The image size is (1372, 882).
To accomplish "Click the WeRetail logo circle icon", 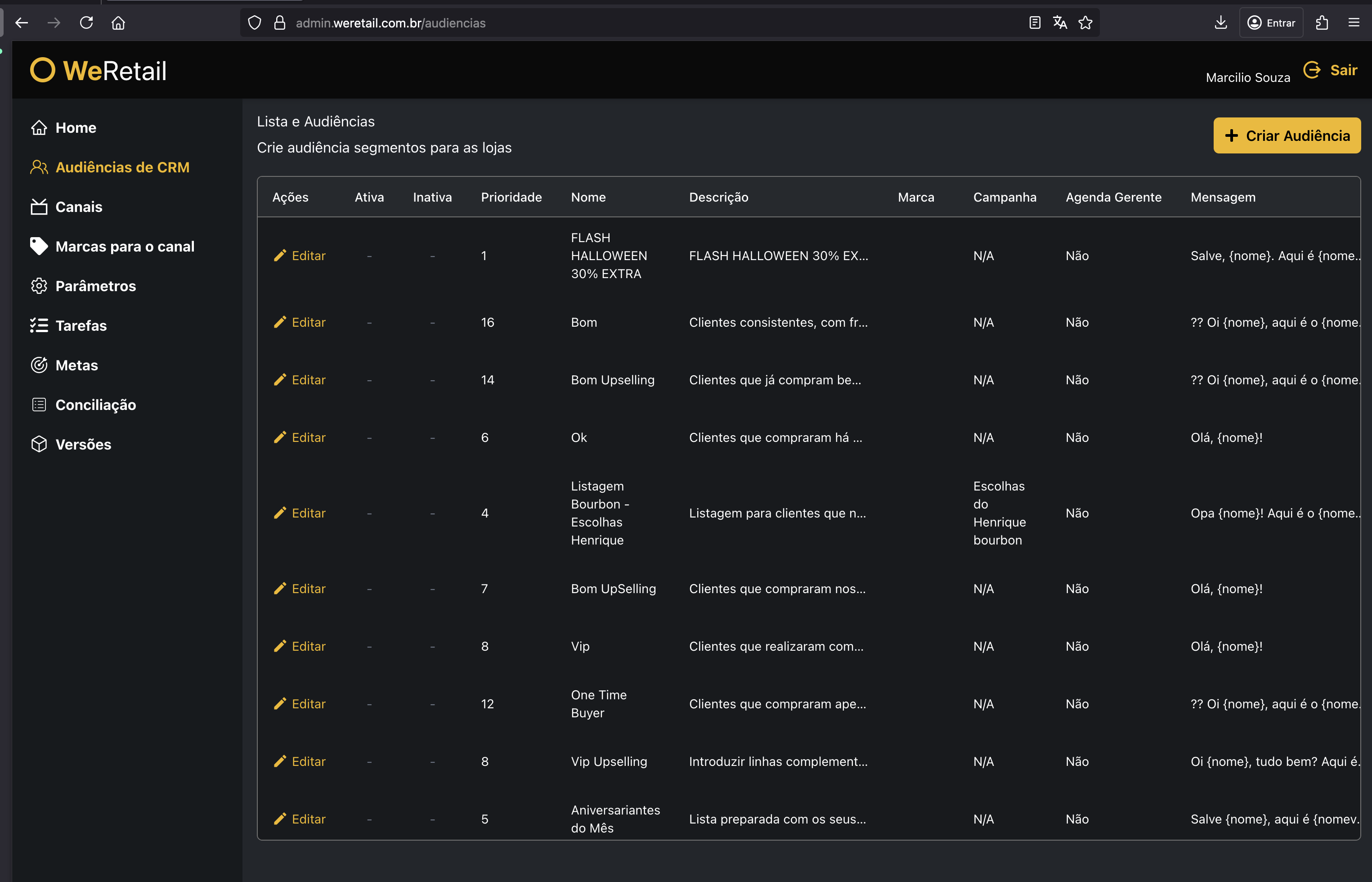I will coord(42,71).
